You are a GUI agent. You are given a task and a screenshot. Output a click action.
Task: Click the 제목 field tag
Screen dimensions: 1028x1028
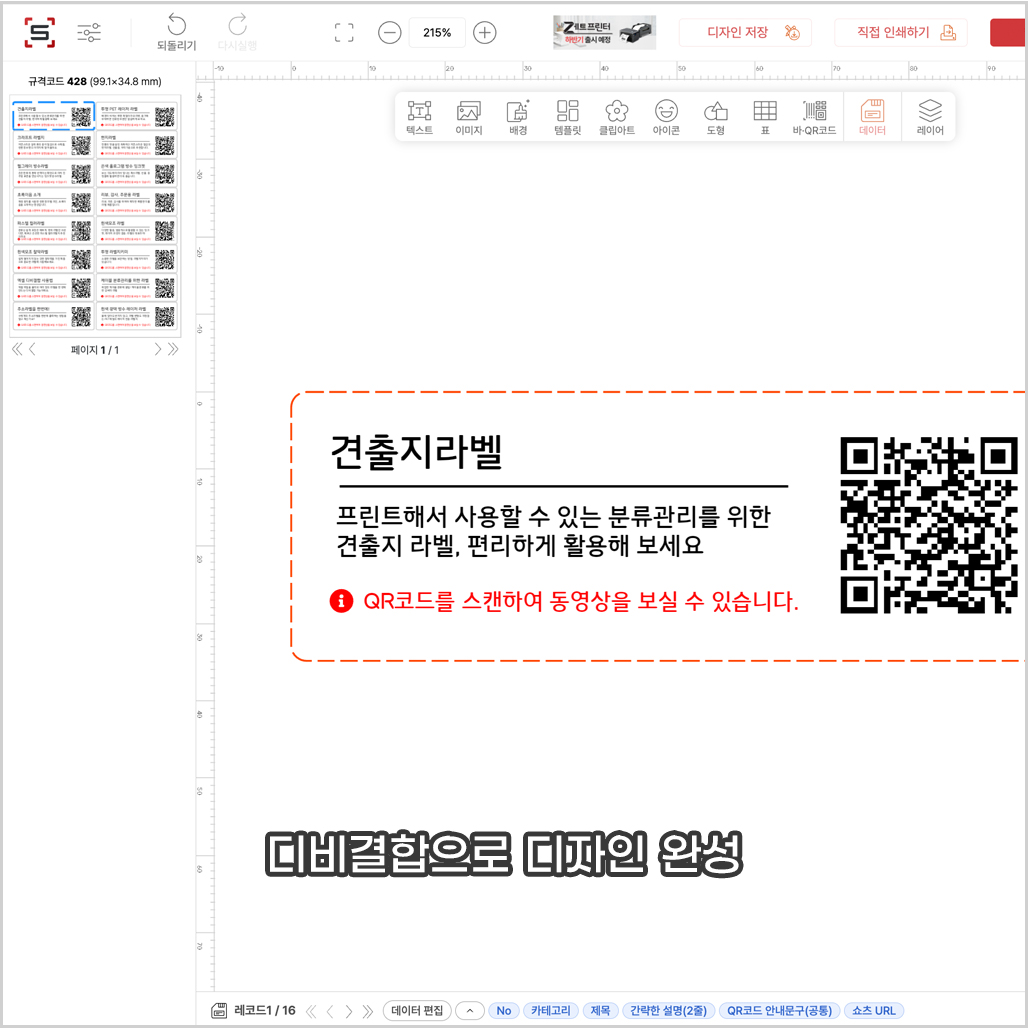[600, 1010]
